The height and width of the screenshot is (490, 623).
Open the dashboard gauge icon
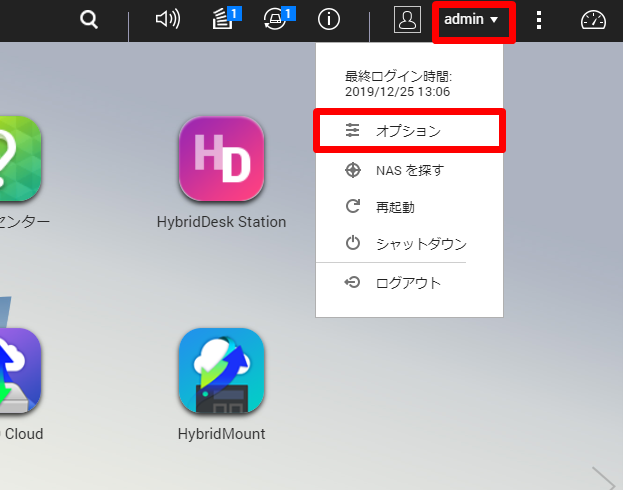coord(593,20)
